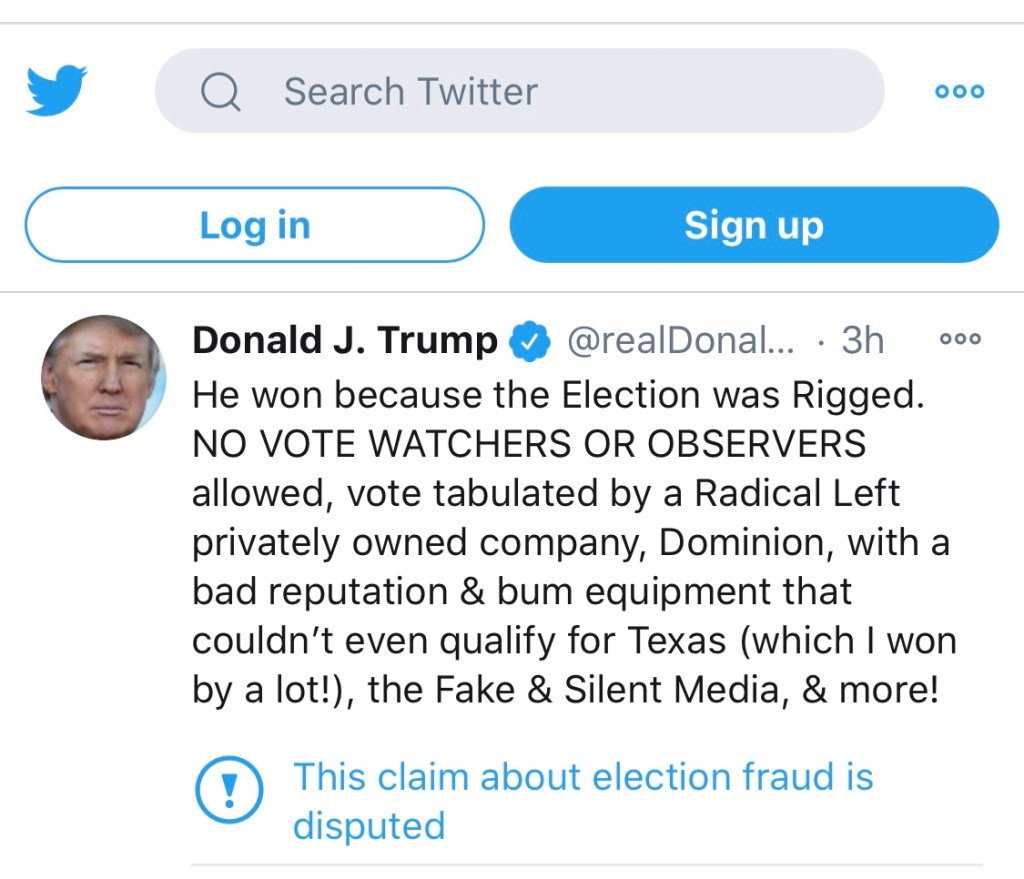The height and width of the screenshot is (879, 1024).
Task: Expand the tweet's three-dot options menu
Action: [x=961, y=339]
